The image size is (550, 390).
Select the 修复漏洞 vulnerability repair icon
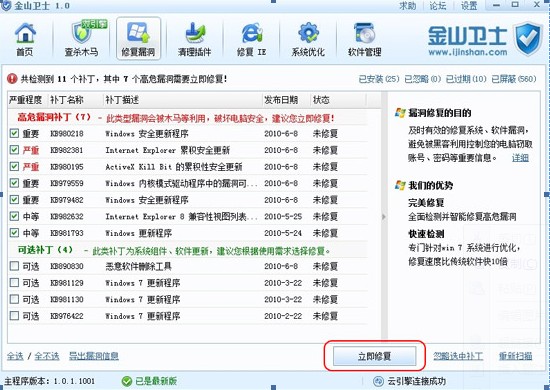(138, 39)
